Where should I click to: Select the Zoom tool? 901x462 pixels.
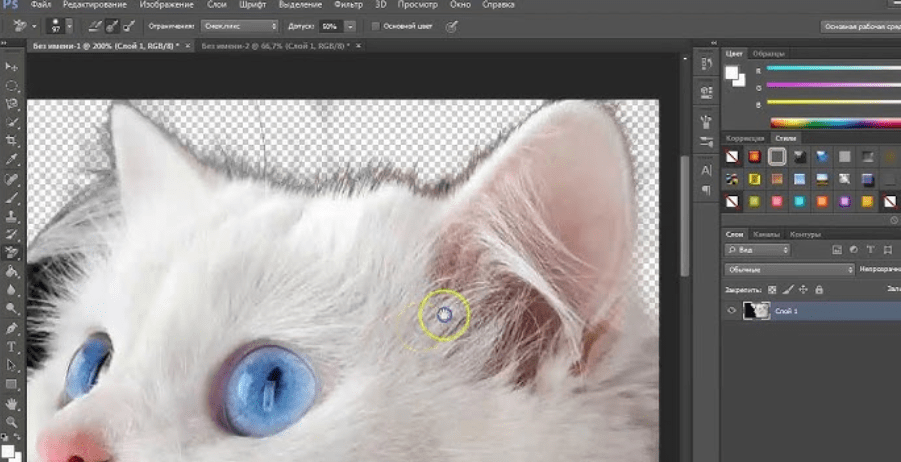[11, 422]
